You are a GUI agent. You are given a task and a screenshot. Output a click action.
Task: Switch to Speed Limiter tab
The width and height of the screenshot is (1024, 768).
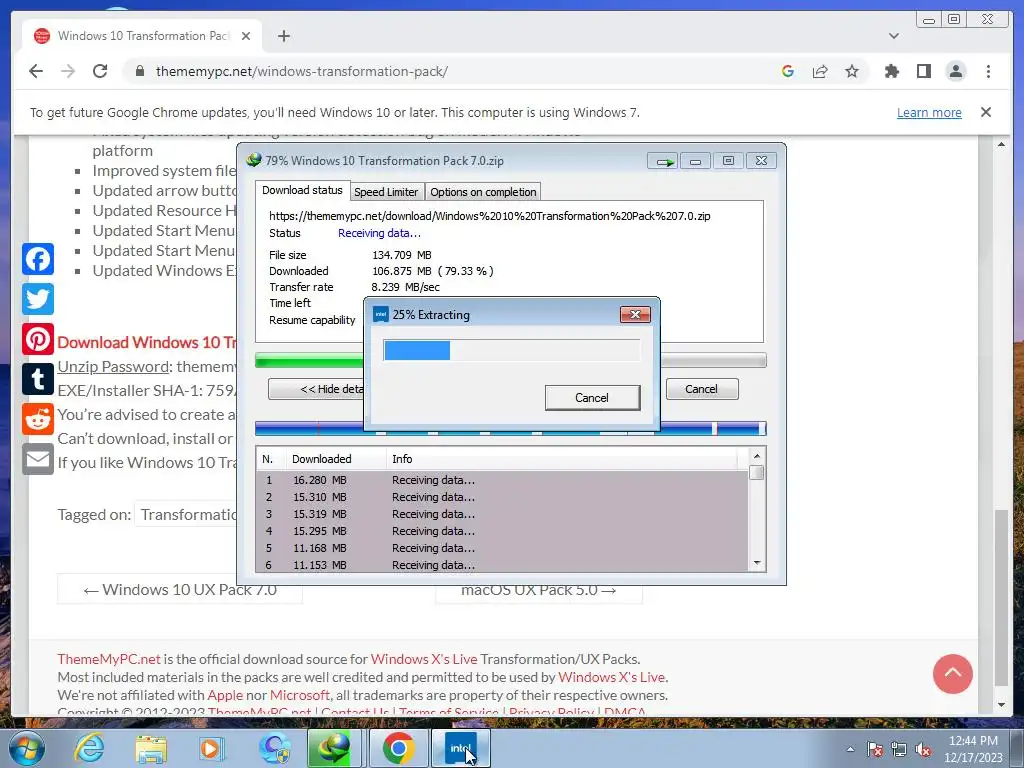pyautogui.click(x=386, y=192)
